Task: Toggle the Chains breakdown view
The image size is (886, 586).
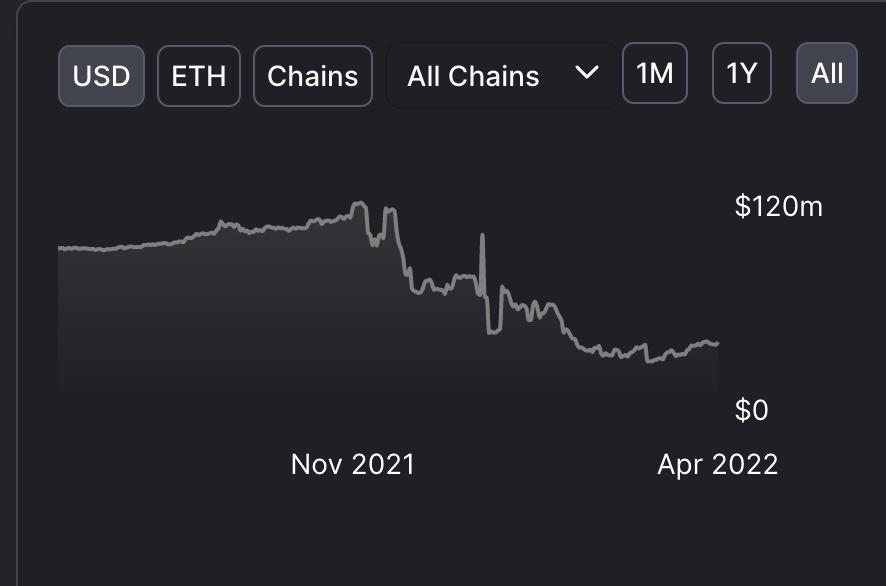Action: (313, 76)
